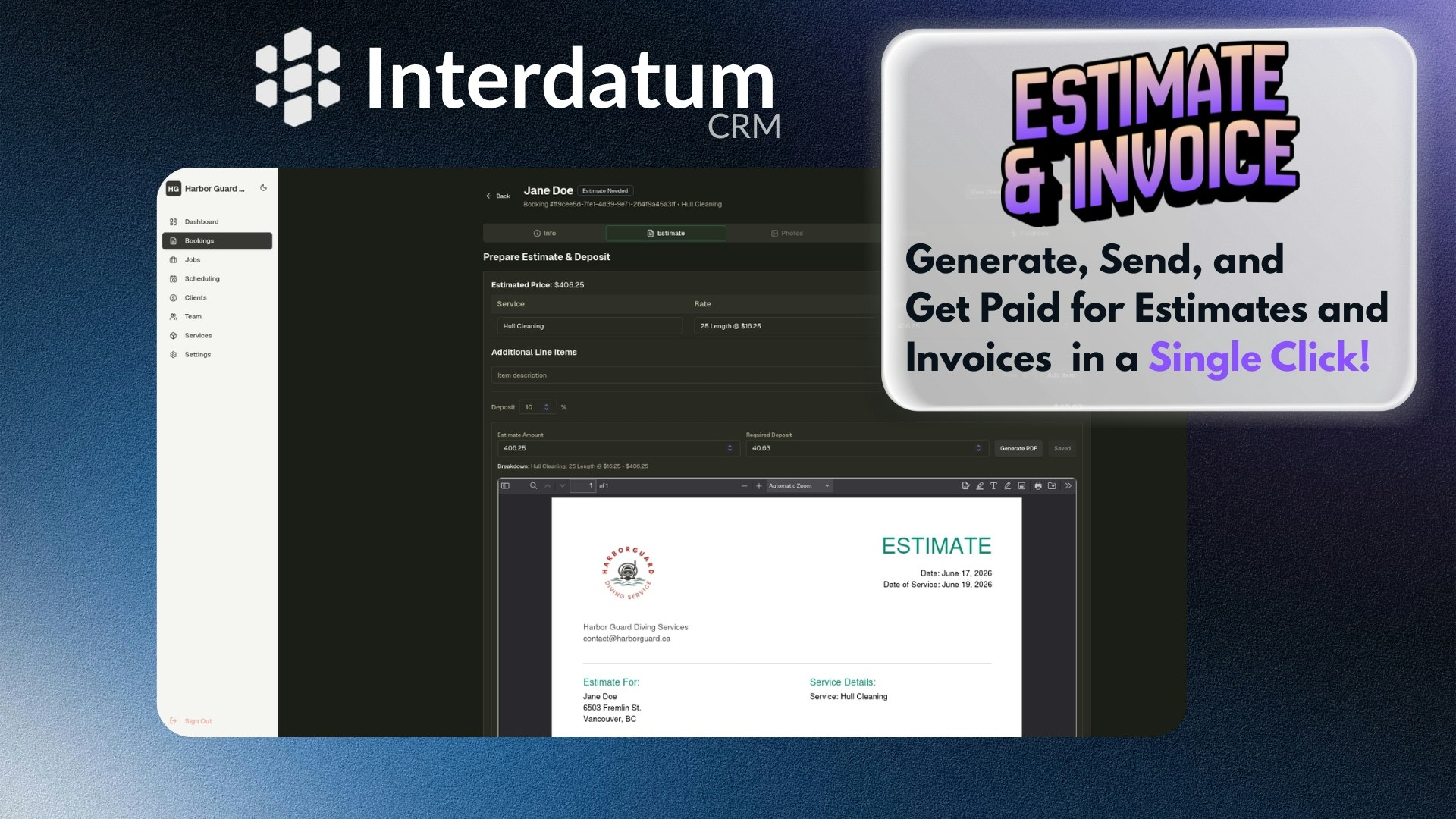The width and height of the screenshot is (1456, 819).
Task: Click the Generate PDF button
Action: pyautogui.click(x=1018, y=448)
